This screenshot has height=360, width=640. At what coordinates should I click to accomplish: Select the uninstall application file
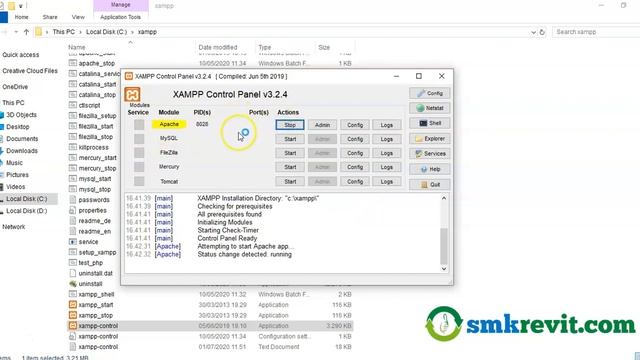pyautogui.click(x=90, y=284)
